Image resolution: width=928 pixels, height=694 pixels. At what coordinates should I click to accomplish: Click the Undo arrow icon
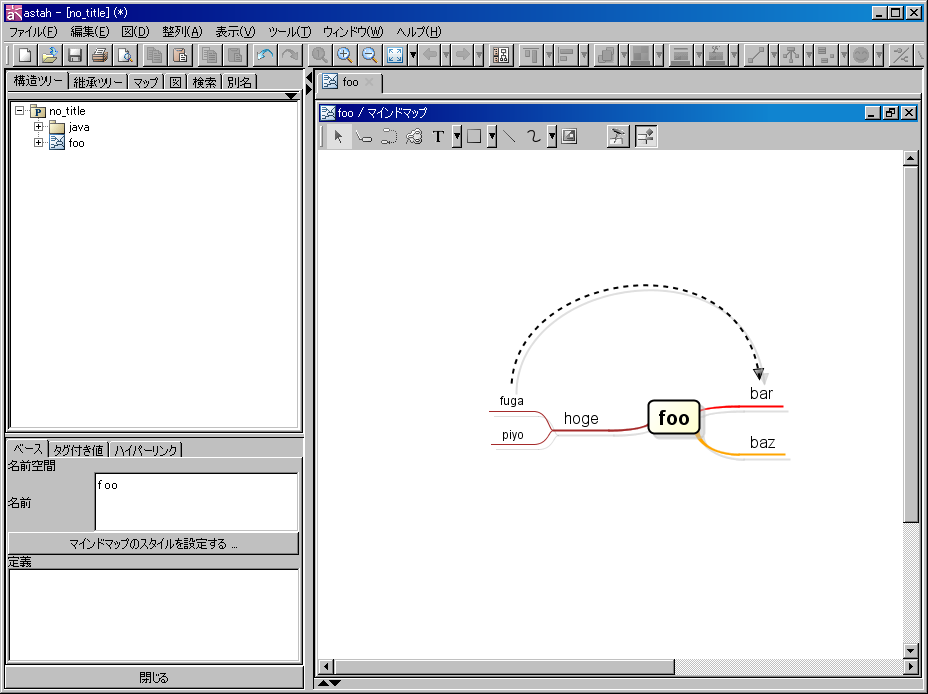point(264,55)
